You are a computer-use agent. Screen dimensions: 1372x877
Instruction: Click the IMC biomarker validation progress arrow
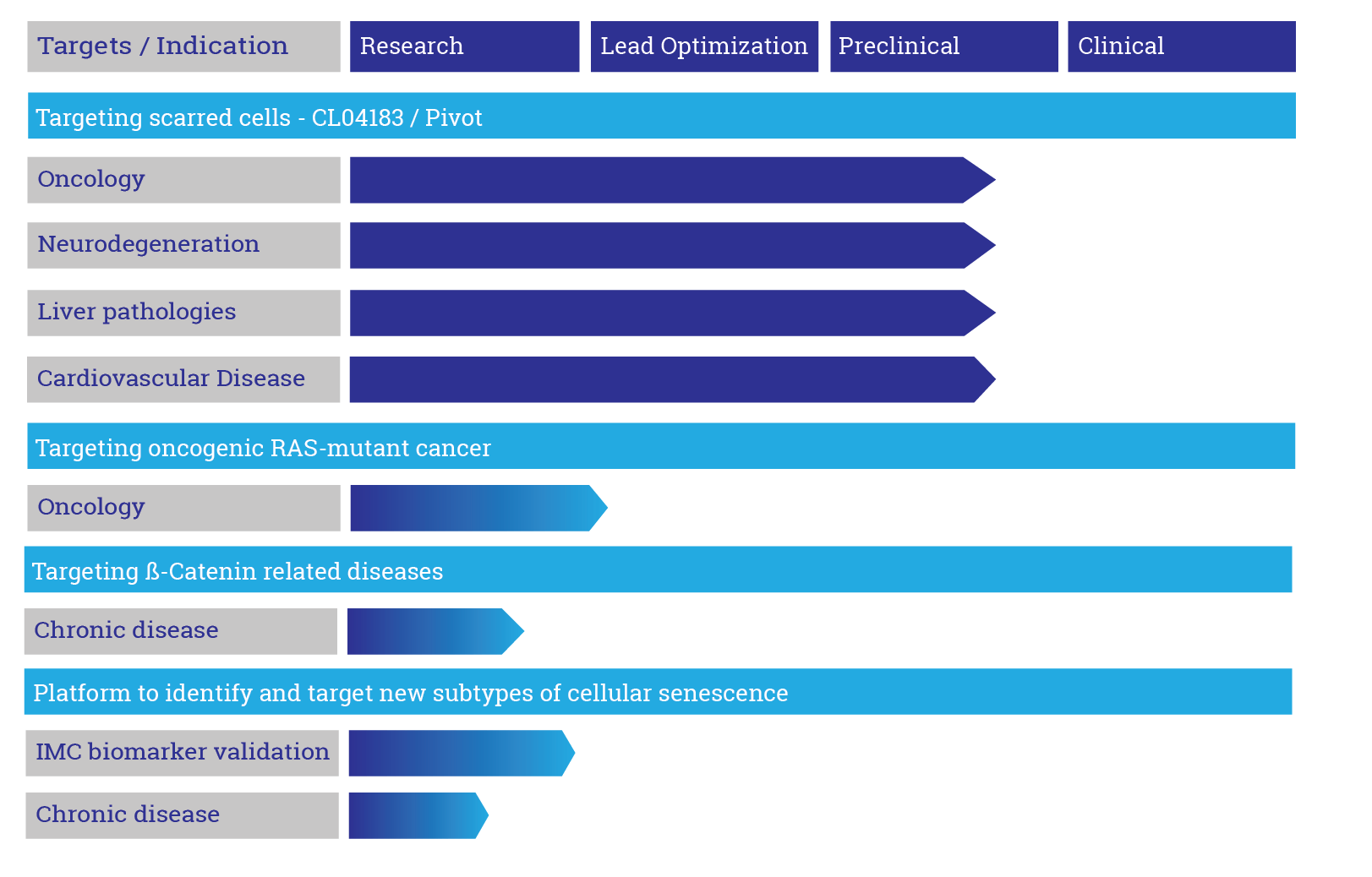[x=462, y=753]
